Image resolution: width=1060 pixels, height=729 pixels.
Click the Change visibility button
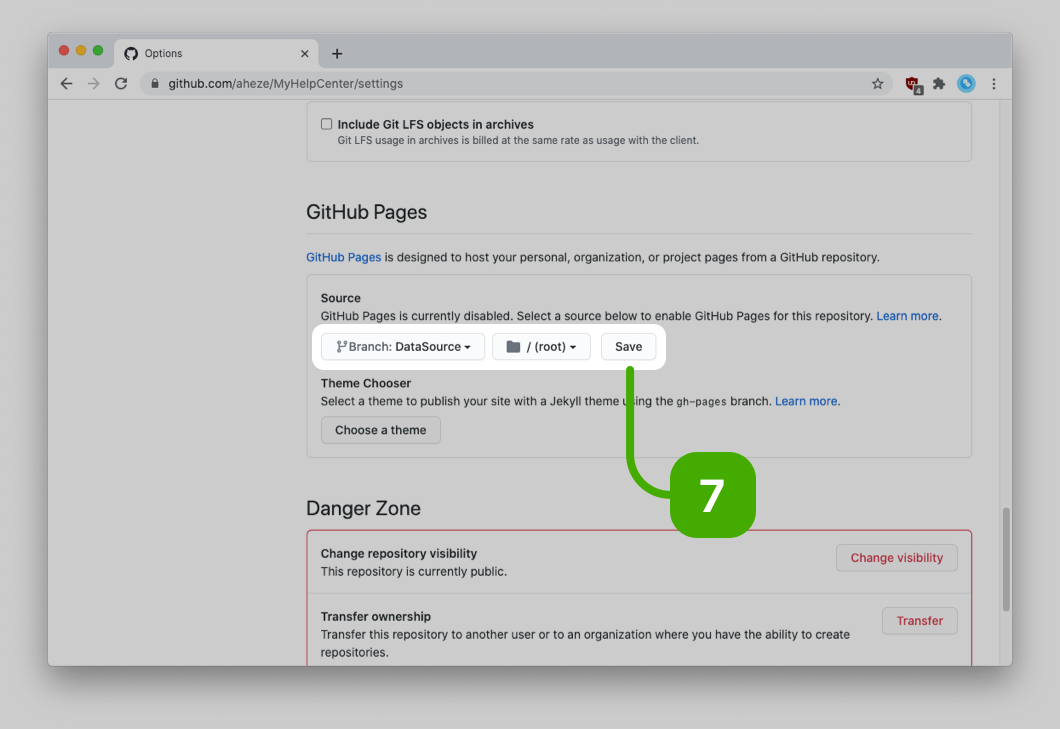tap(896, 558)
